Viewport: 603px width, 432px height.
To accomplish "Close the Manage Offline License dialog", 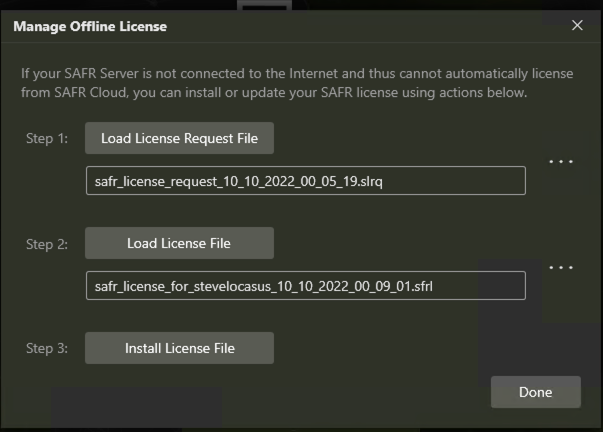I will [x=577, y=26].
